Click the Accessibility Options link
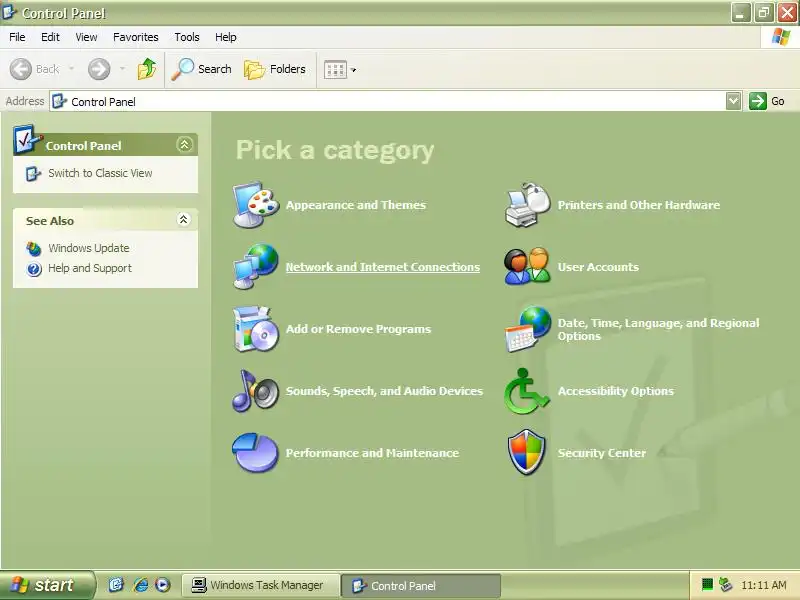 point(616,391)
